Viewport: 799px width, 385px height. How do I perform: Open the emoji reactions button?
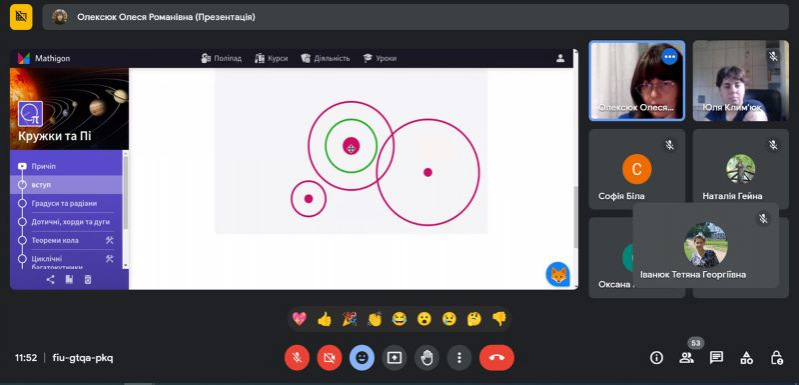pos(362,358)
